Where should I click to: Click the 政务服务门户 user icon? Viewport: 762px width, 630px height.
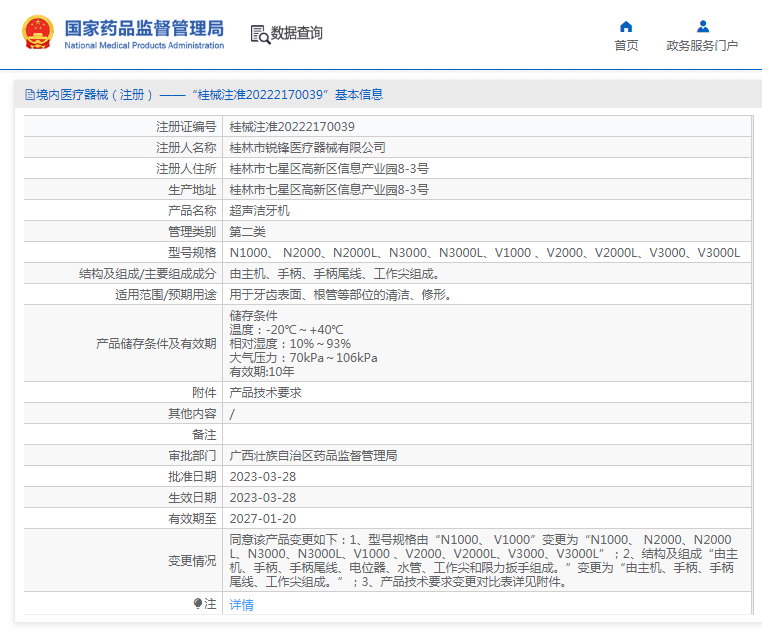[x=702, y=26]
